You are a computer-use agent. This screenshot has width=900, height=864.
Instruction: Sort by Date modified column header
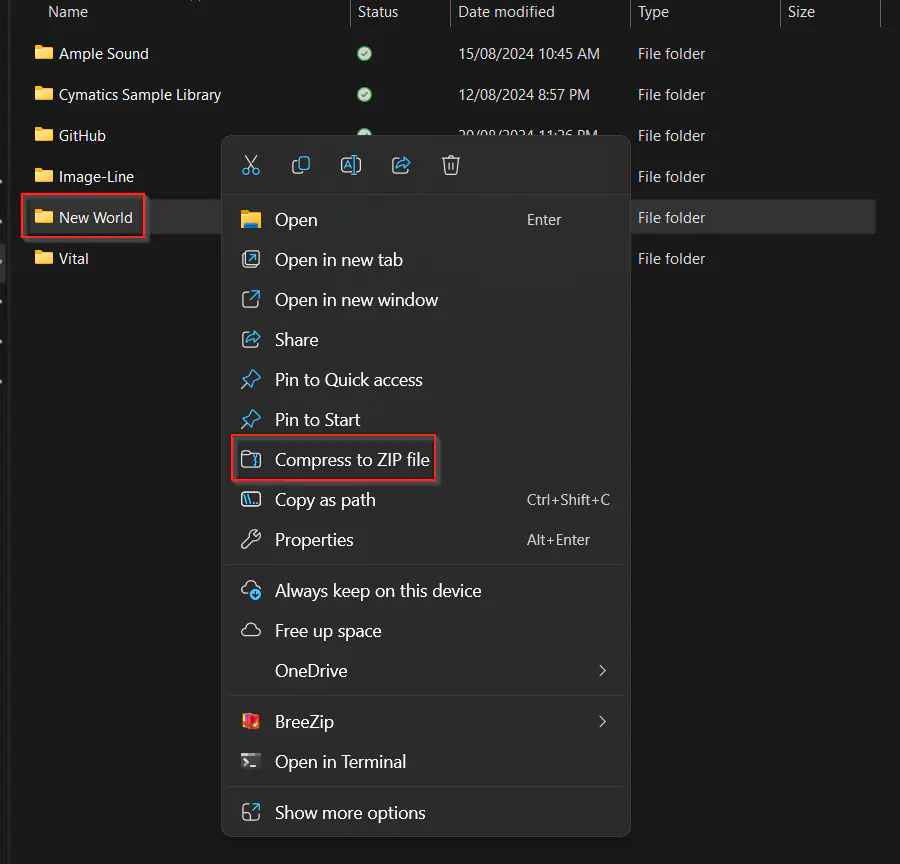coord(506,12)
